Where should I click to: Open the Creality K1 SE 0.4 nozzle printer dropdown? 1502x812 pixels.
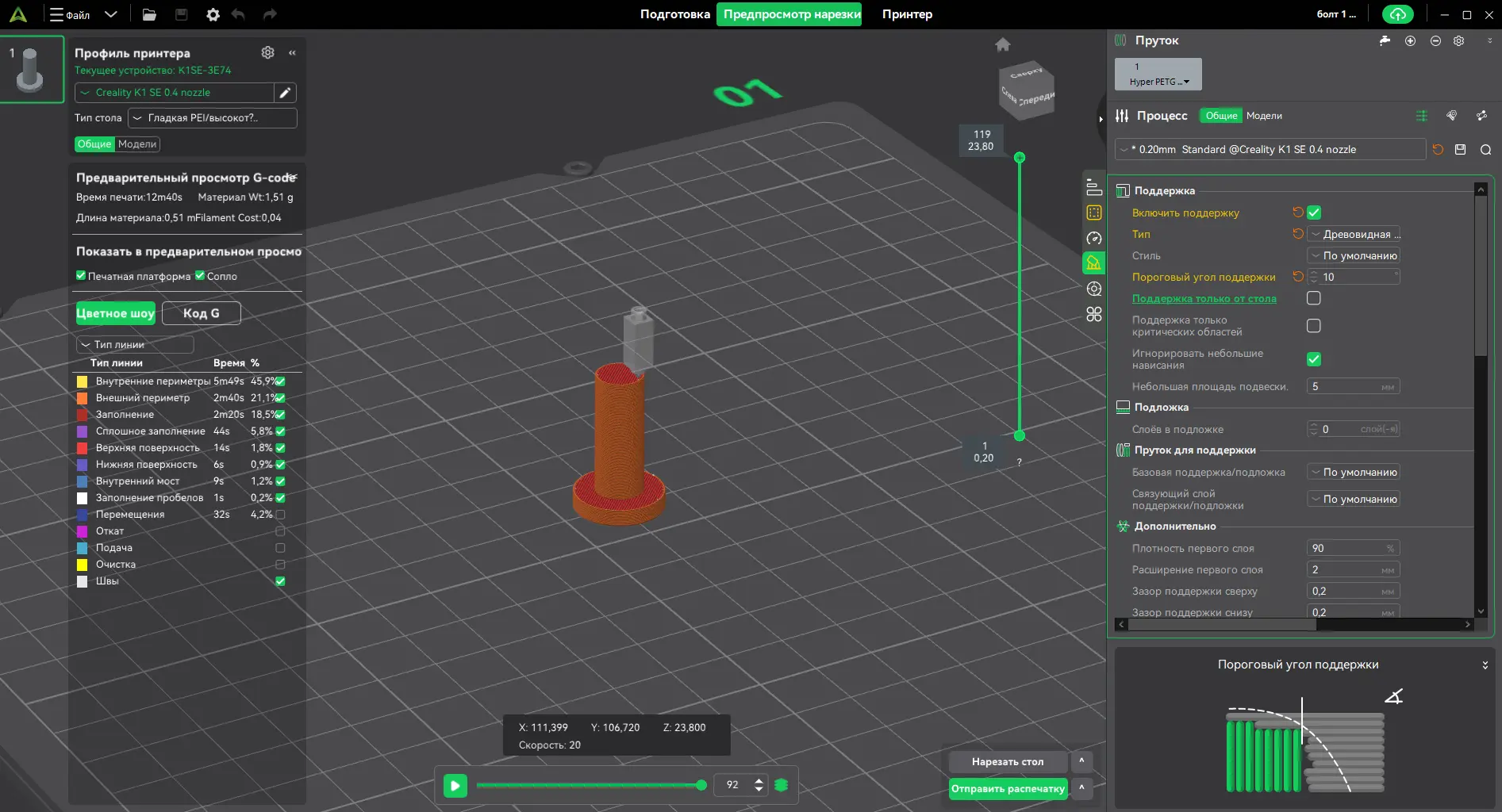pos(175,93)
